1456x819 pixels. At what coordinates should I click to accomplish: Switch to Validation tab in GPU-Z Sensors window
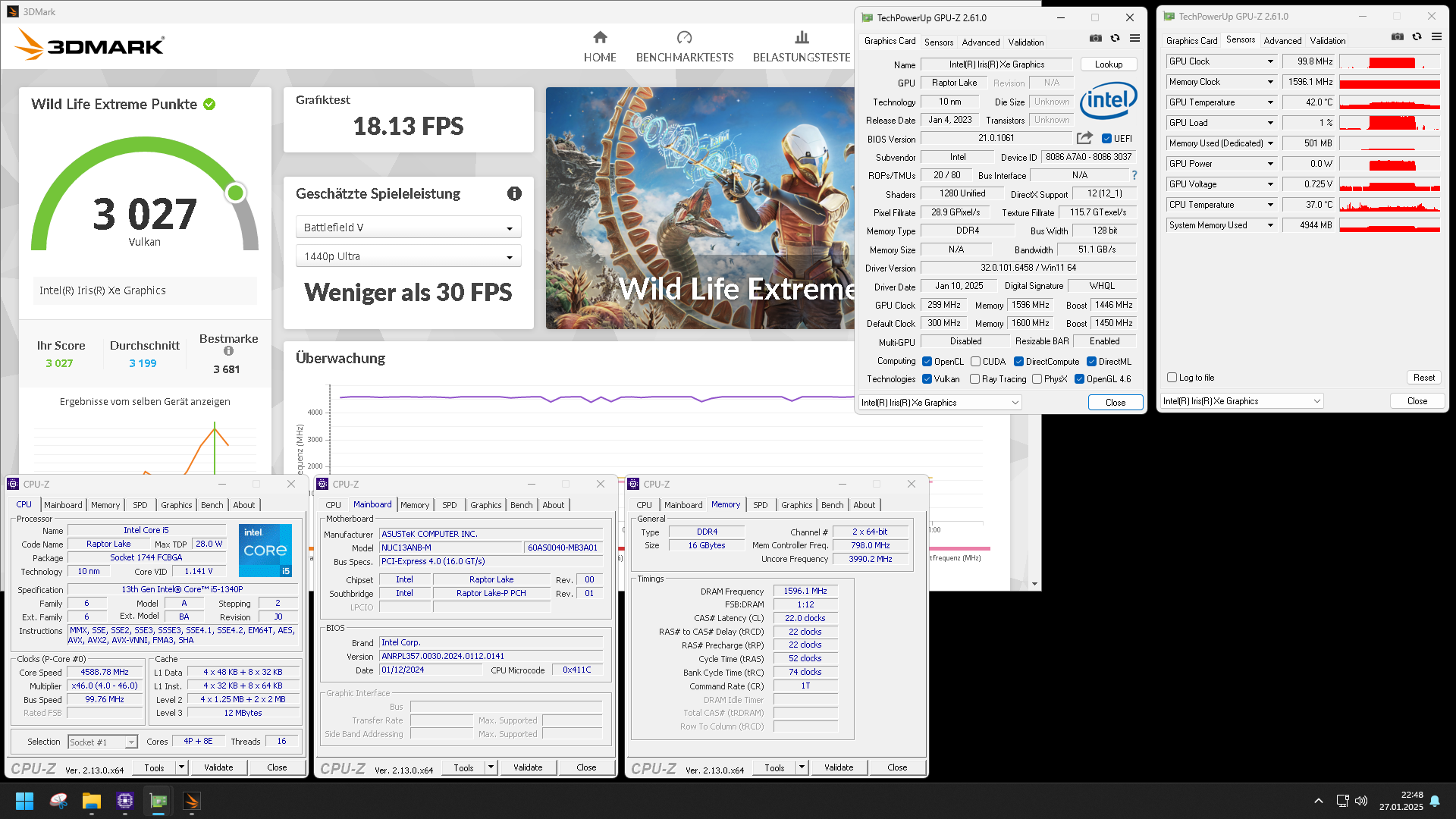[x=1327, y=41]
